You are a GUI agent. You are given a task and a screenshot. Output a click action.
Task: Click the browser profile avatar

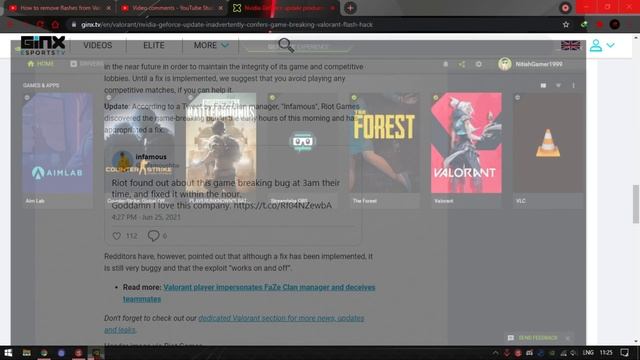pos(615,24)
